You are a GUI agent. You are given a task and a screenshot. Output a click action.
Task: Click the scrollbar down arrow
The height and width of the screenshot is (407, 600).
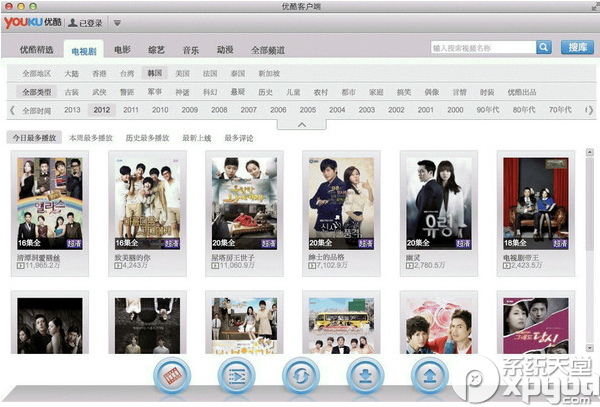click(590, 348)
